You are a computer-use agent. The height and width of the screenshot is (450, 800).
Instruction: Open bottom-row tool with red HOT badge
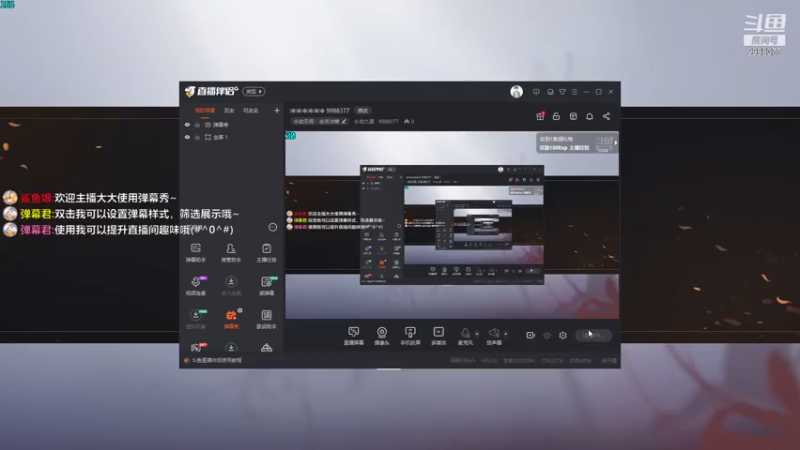pyautogui.click(x=197, y=347)
